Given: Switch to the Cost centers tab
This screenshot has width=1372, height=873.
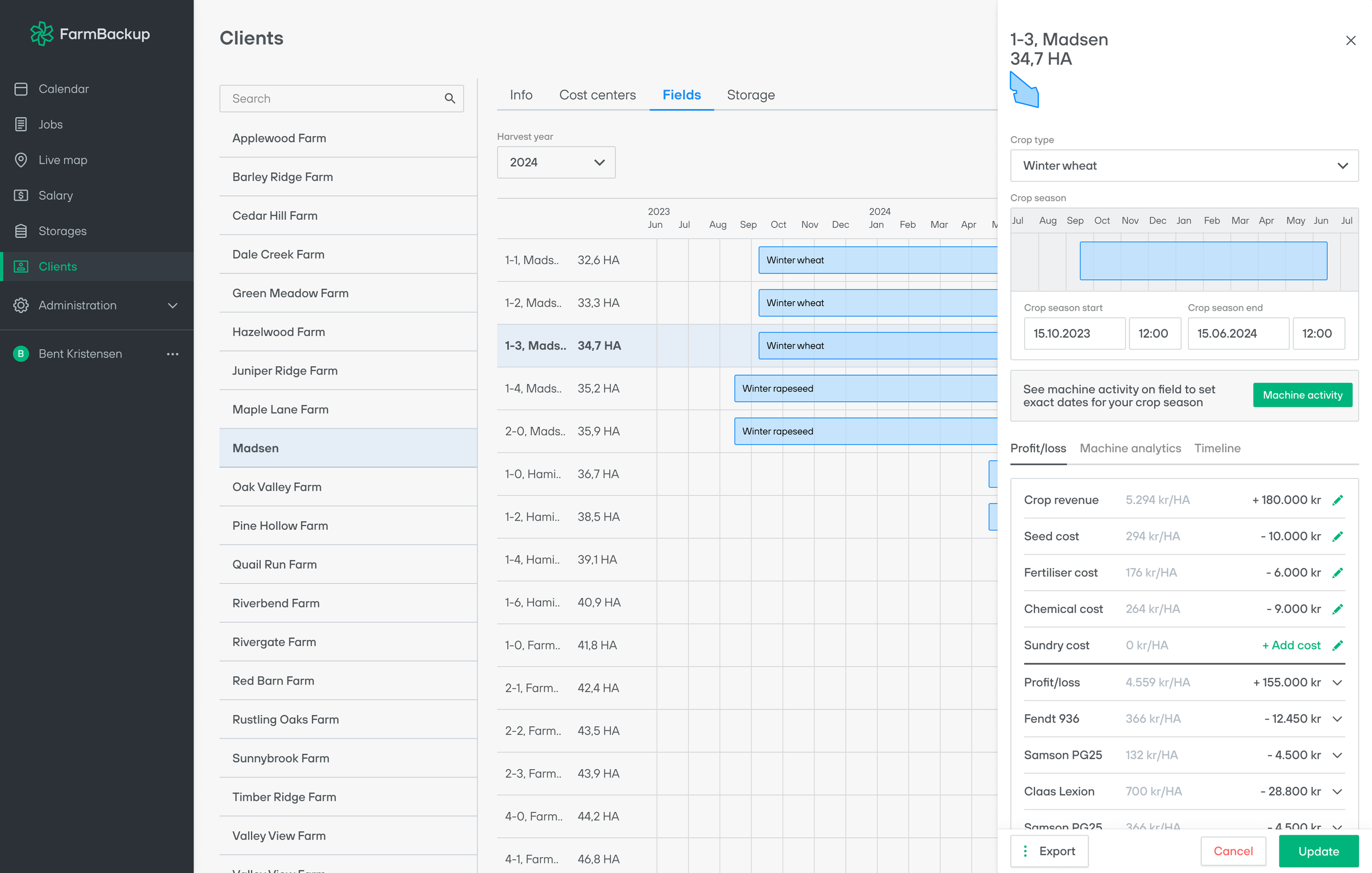Looking at the screenshot, I should pyautogui.click(x=597, y=95).
